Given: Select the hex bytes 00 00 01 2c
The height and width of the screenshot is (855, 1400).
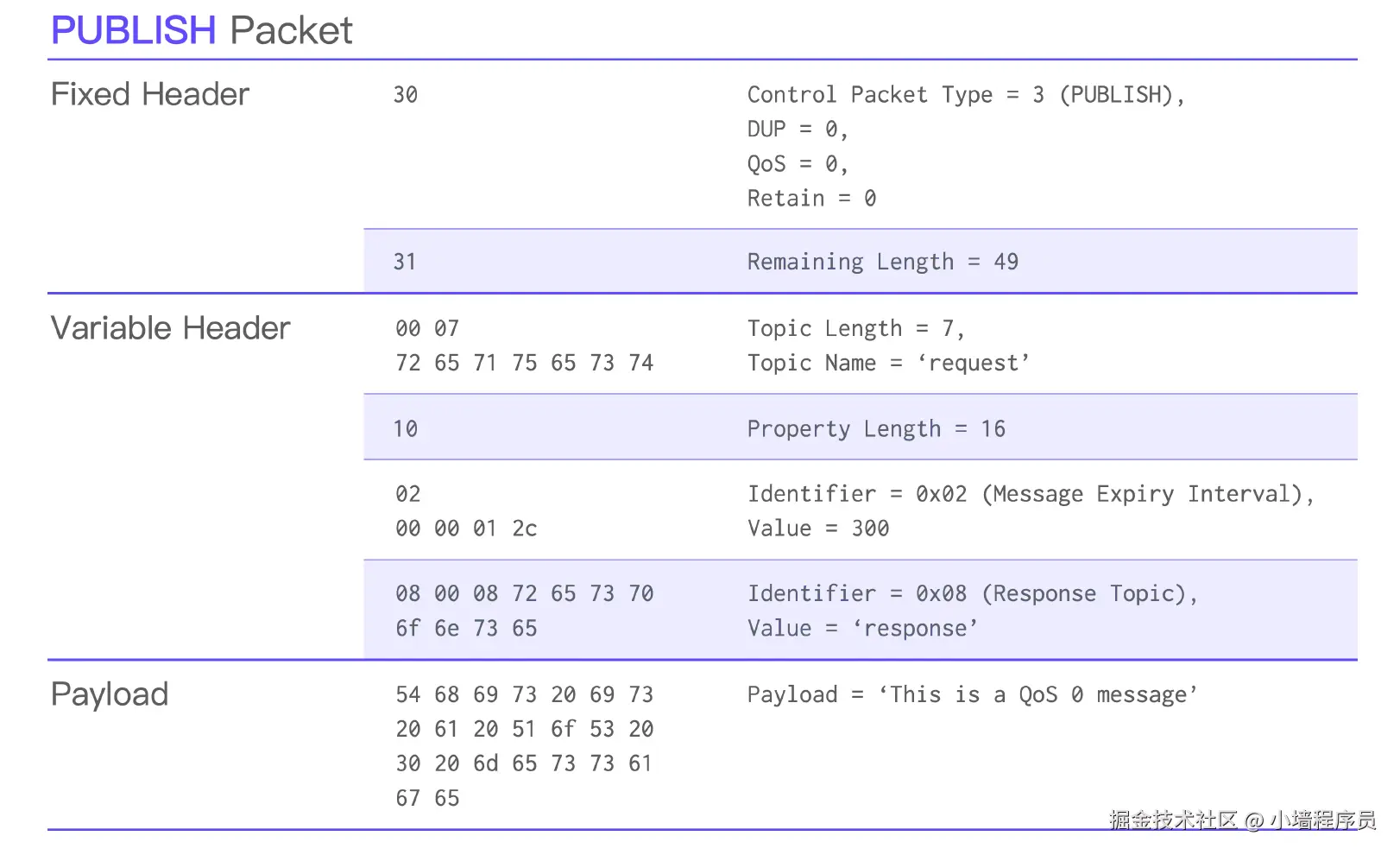Looking at the screenshot, I should [466, 529].
